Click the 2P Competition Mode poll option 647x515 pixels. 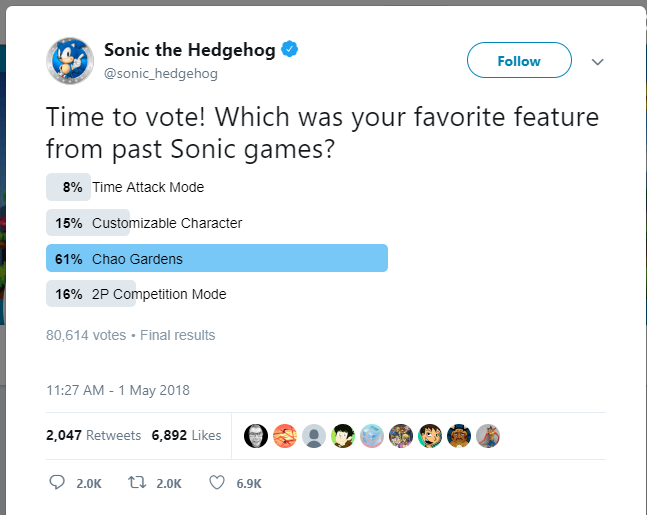coord(159,294)
